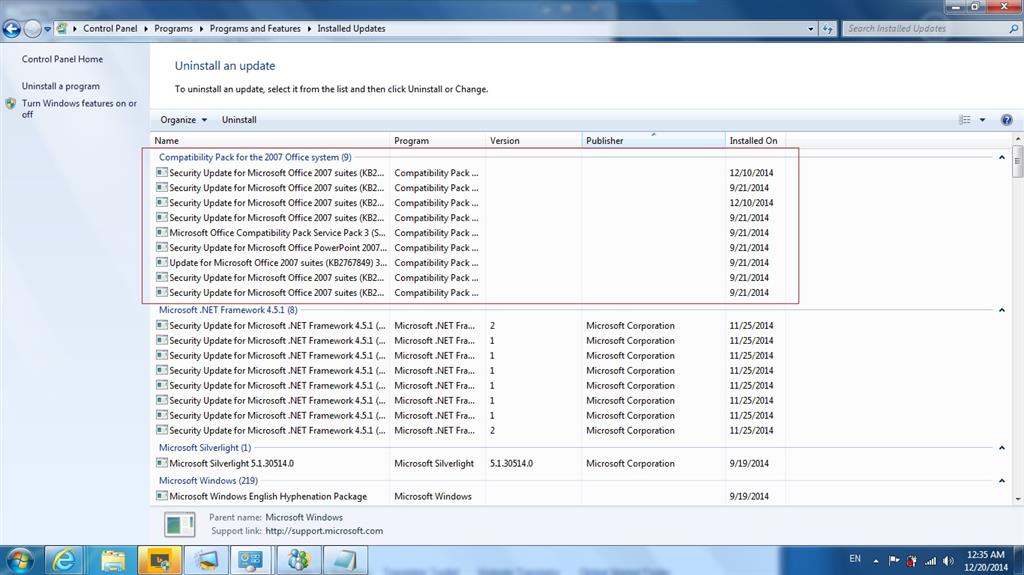Click the search magnifier icon
Image resolution: width=1024 pixels, height=575 pixels.
tap(1014, 29)
